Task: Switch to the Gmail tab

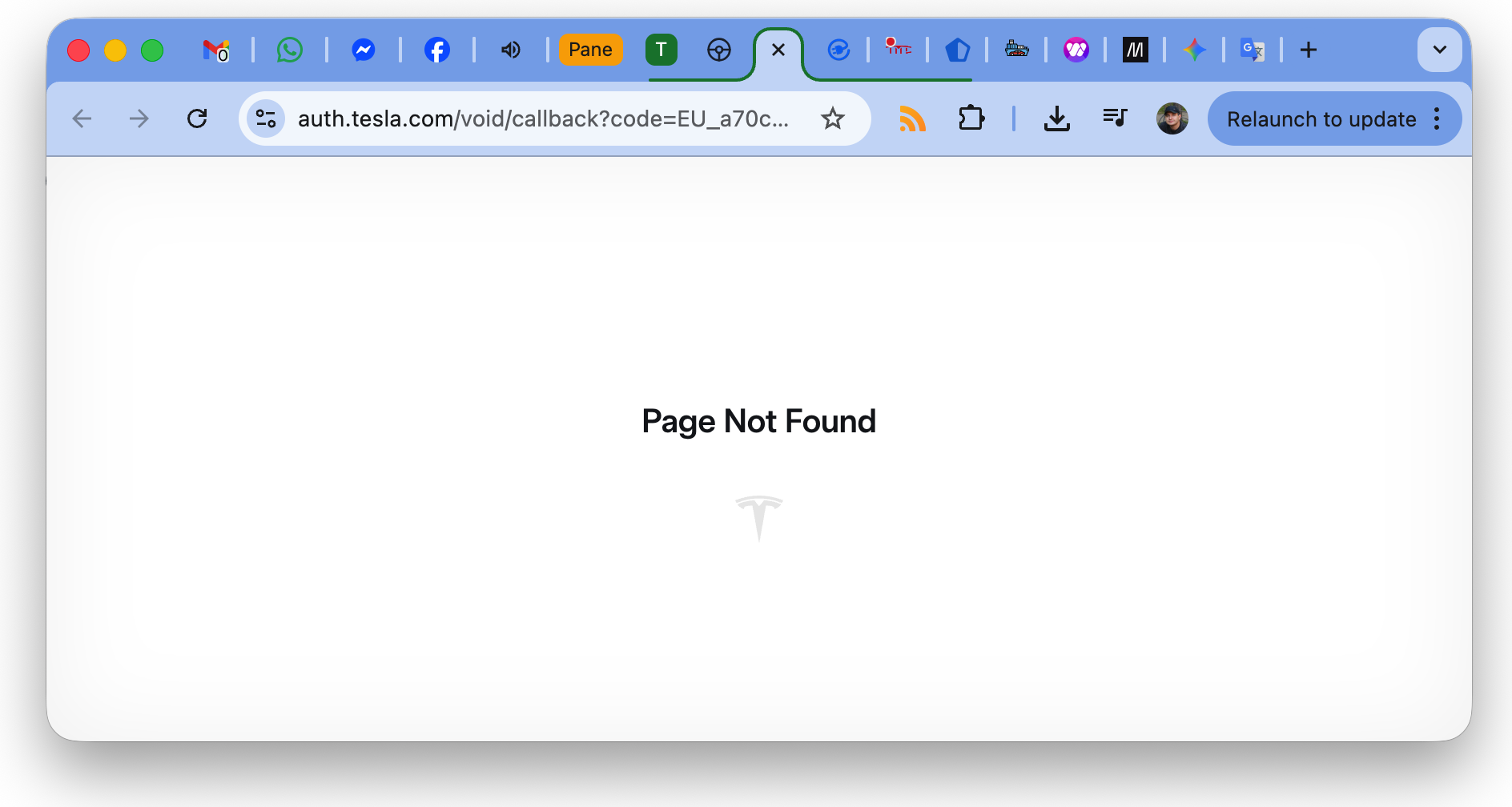Action: (215, 50)
